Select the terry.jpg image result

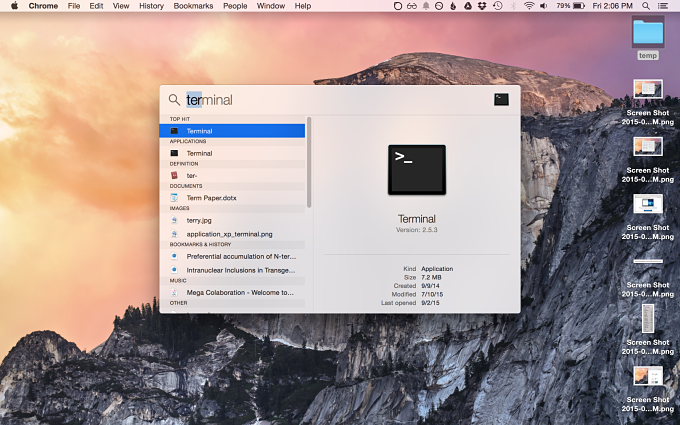(232, 220)
